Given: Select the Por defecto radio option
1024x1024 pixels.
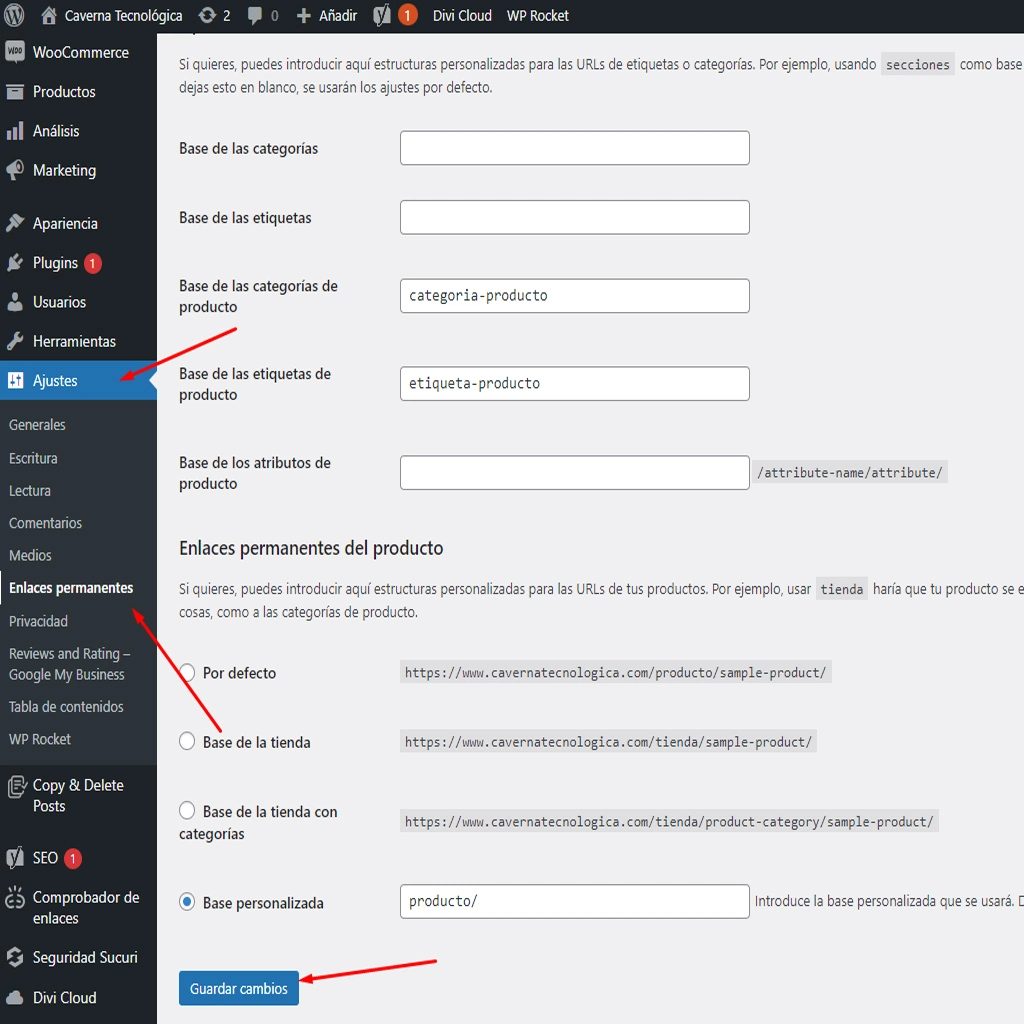Looking at the screenshot, I should (x=187, y=672).
